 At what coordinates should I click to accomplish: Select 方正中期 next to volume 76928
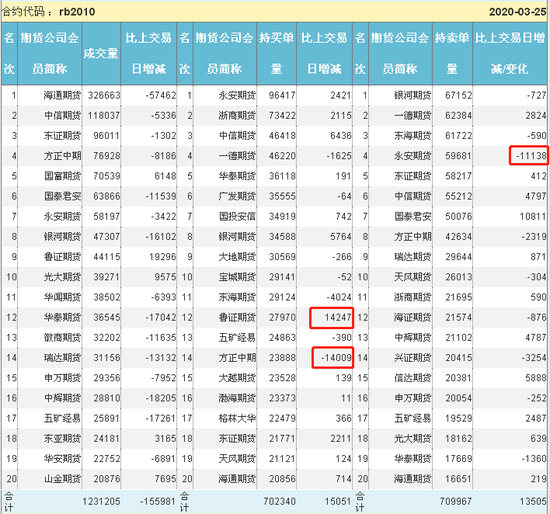(x=62, y=156)
